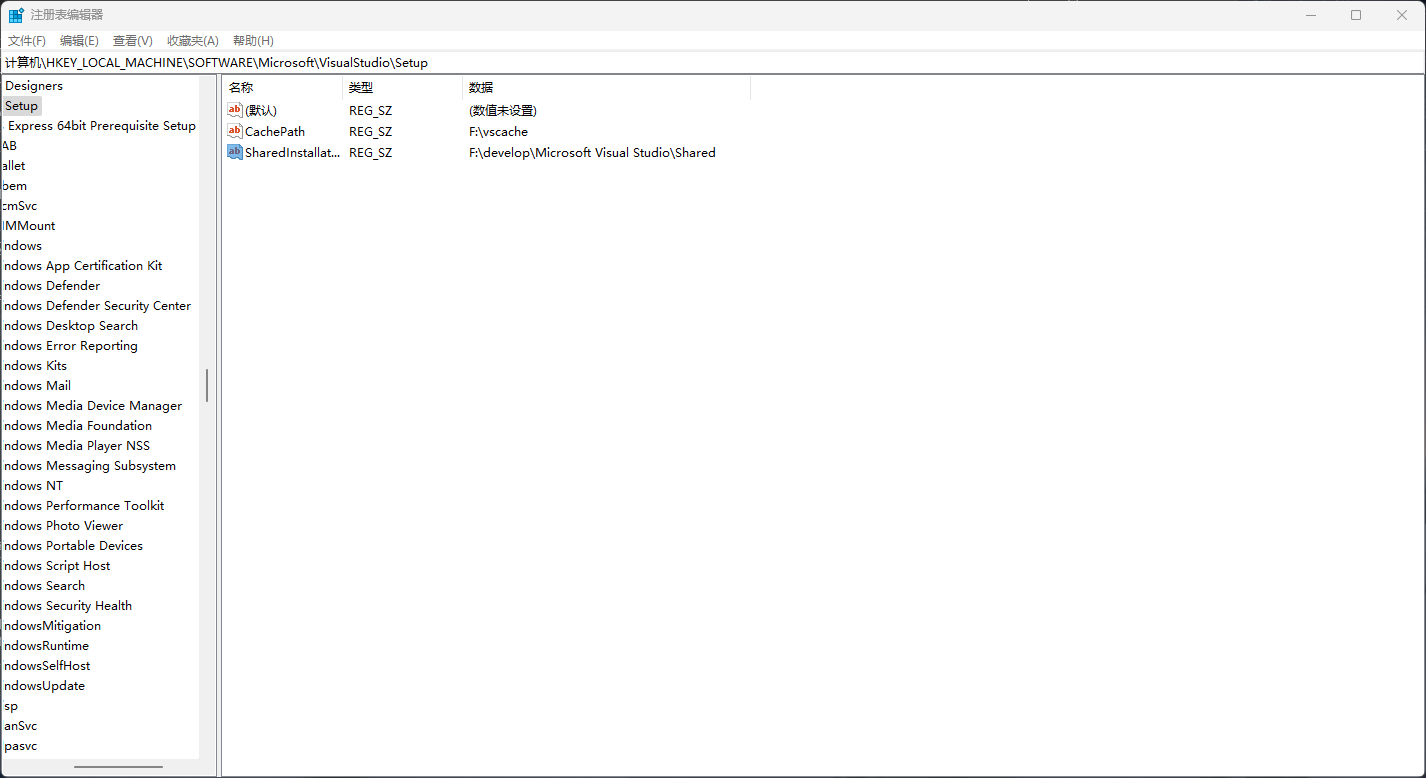Sort values by the 名称 column header
Viewport: 1426px width, 778px height.
tap(283, 88)
